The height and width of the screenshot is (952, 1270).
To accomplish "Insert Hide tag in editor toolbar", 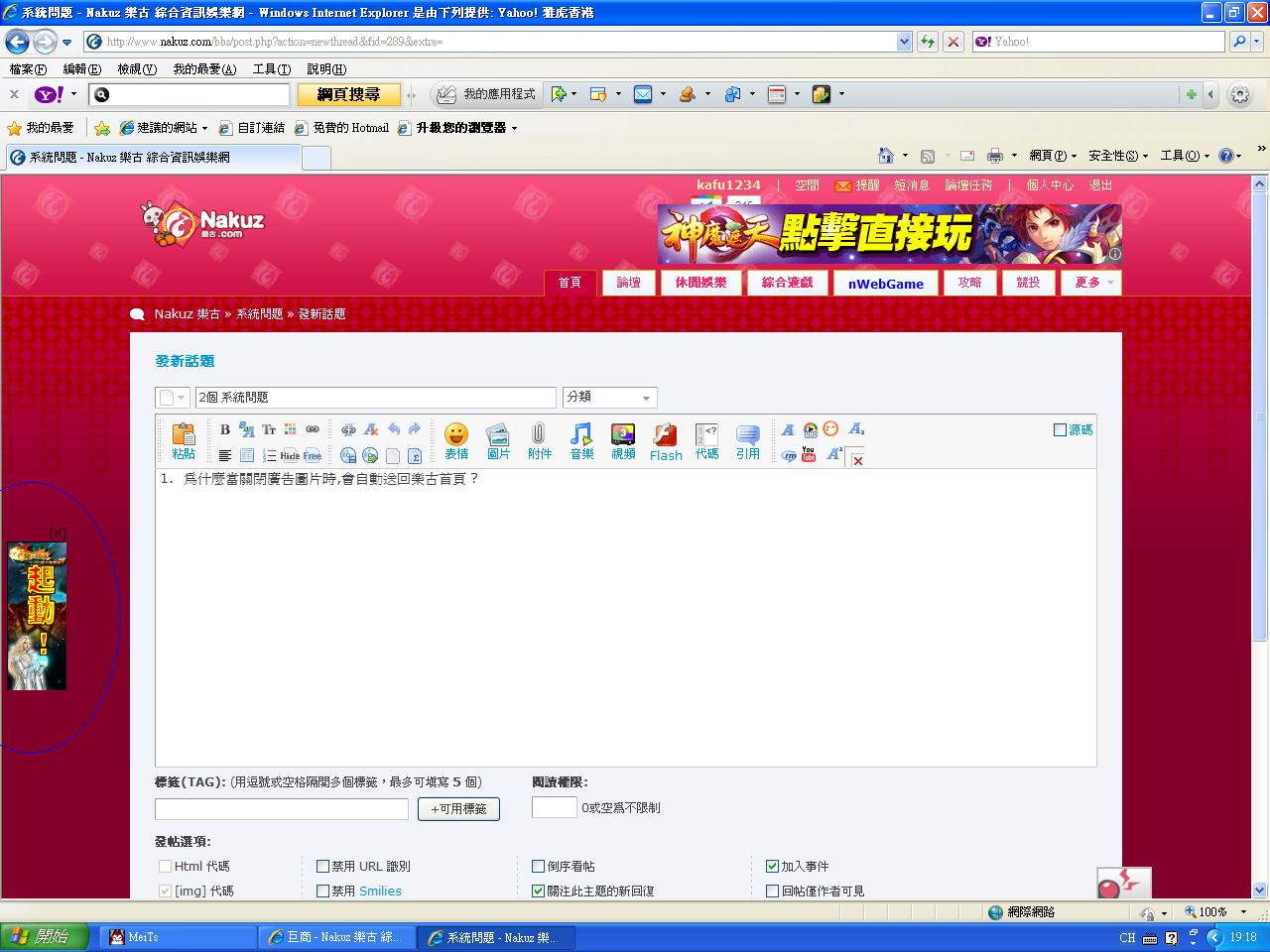I will coord(290,455).
